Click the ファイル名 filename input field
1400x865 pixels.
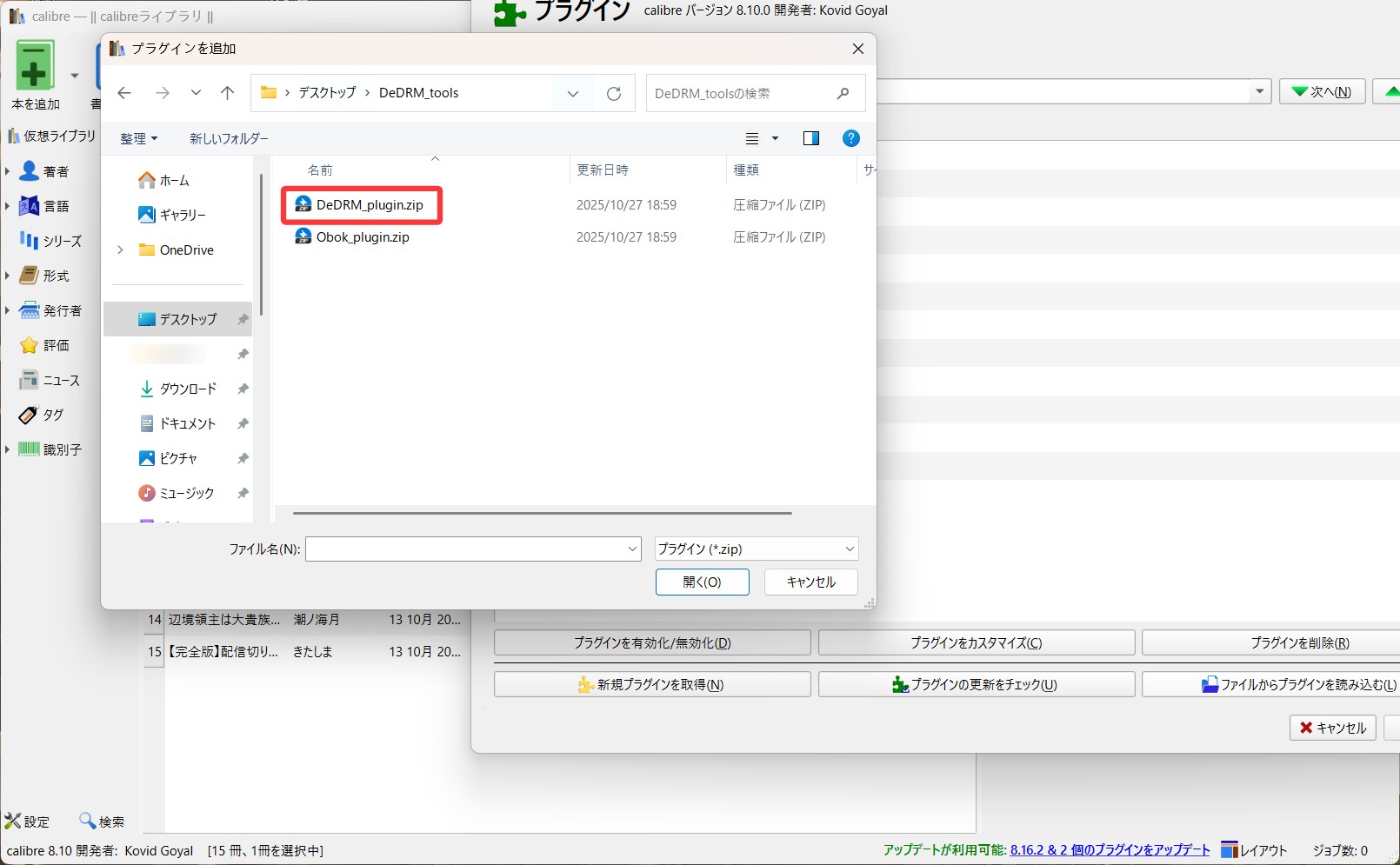(x=465, y=549)
